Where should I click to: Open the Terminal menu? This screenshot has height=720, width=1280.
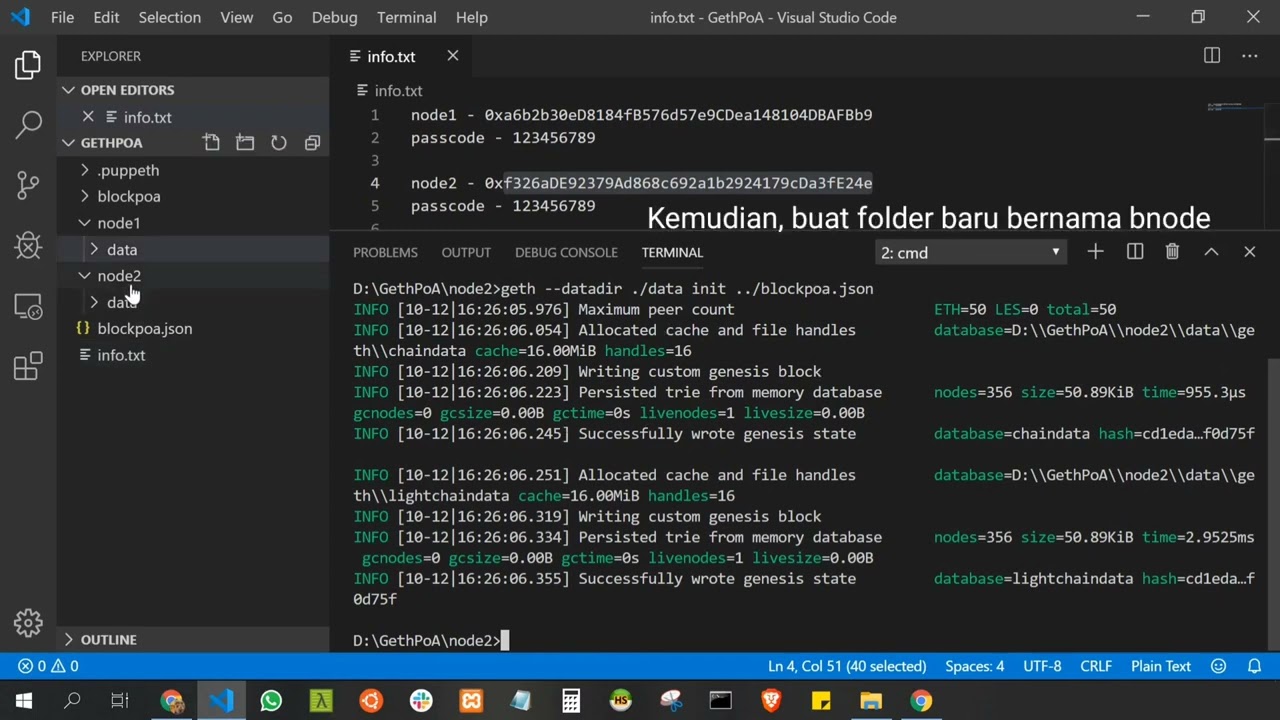407,17
